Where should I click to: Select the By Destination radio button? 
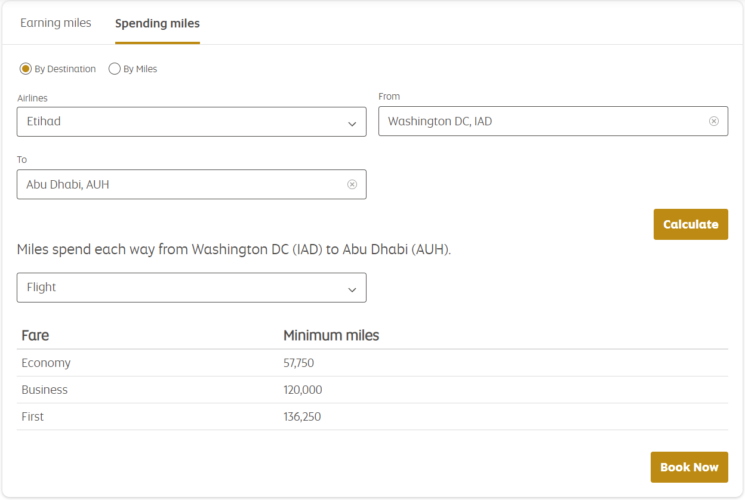pyautogui.click(x=26, y=69)
